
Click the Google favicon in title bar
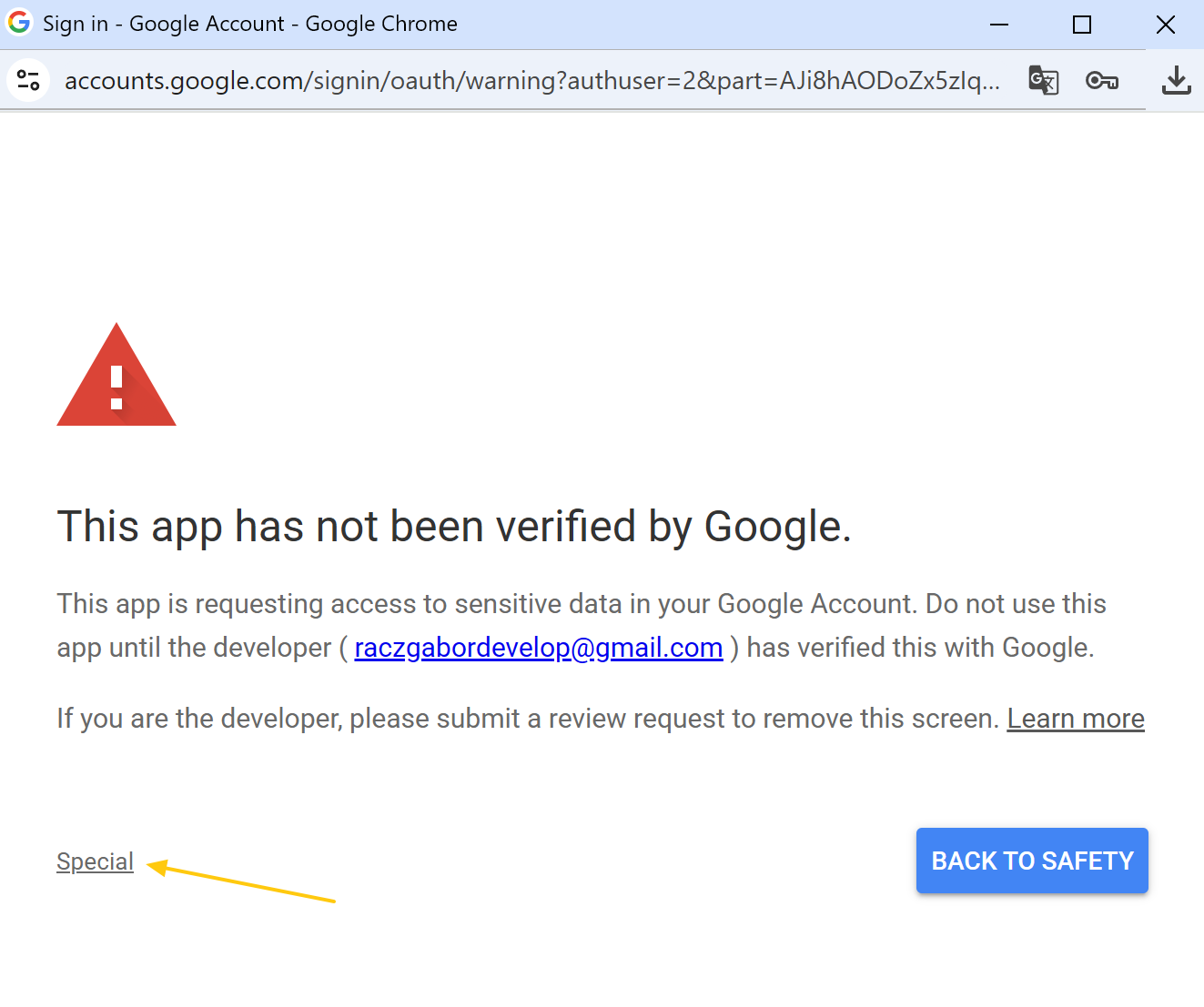tap(19, 23)
